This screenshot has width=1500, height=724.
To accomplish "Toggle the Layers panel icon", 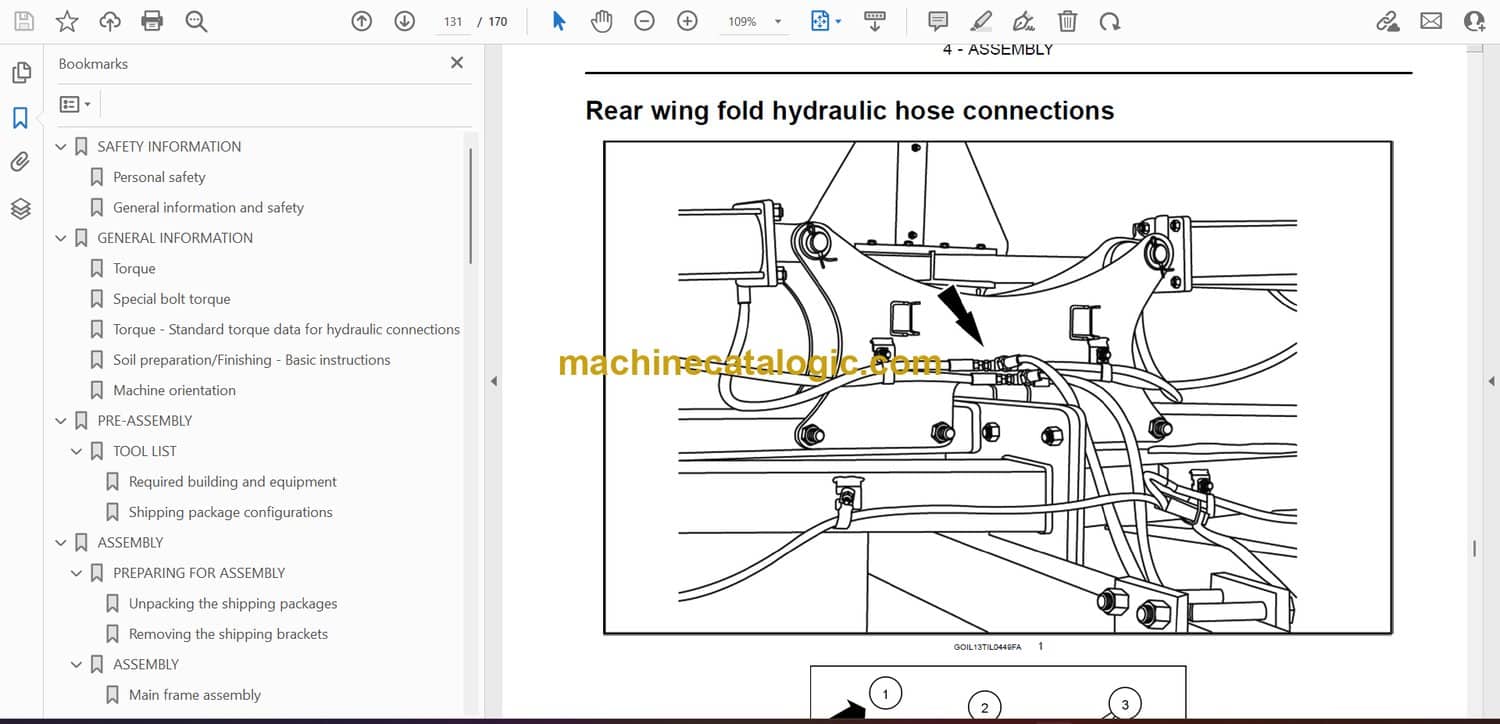I will coord(20,208).
